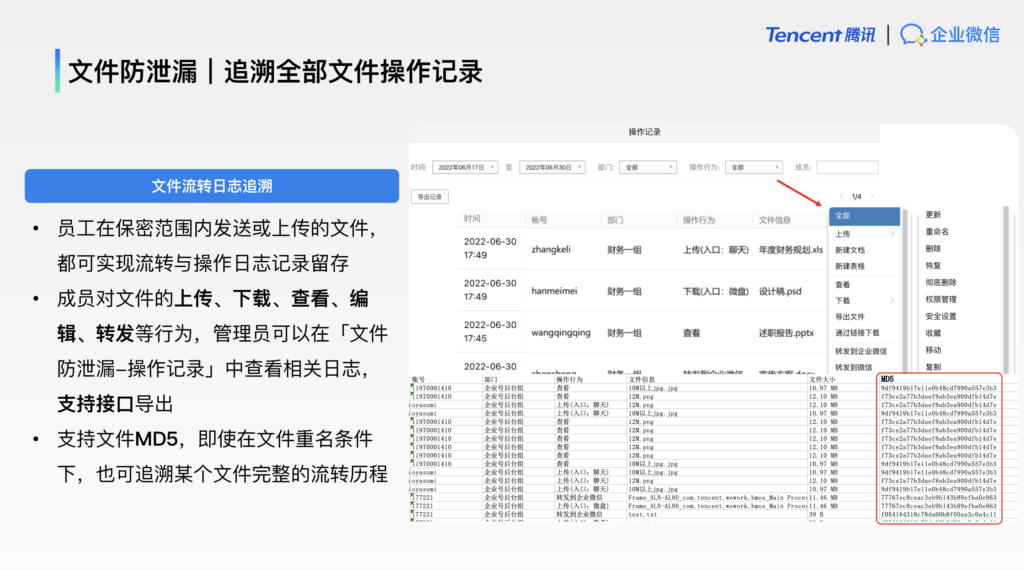Choose 导出文件 in the action list

(x=850, y=317)
